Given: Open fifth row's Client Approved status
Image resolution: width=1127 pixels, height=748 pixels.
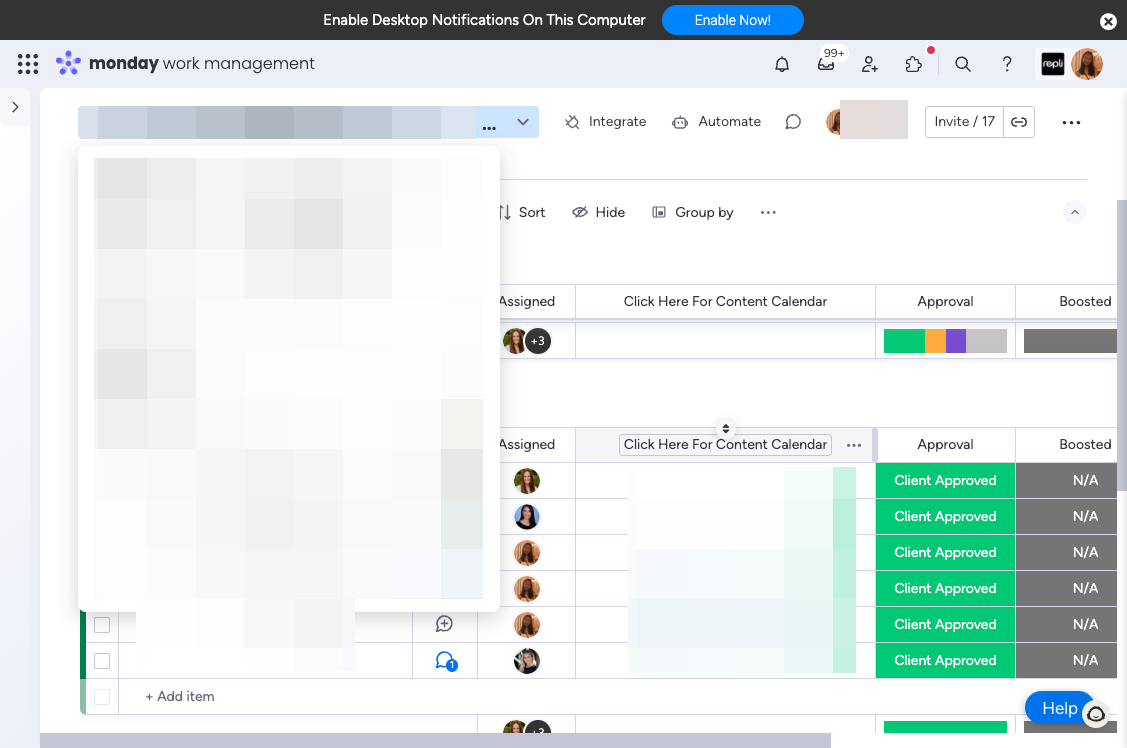Looking at the screenshot, I should point(945,624).
